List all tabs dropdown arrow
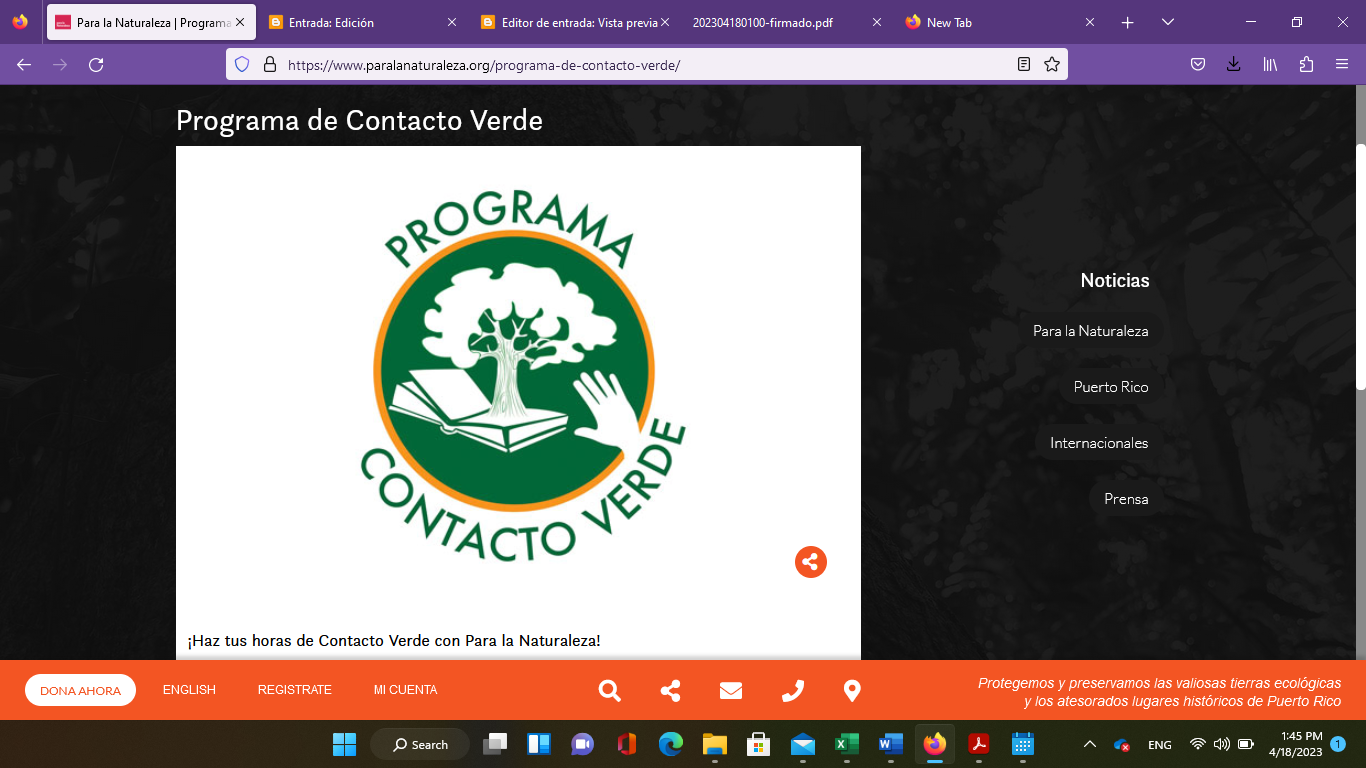This screenshot has width=1366, height=768. point(1167,22)
